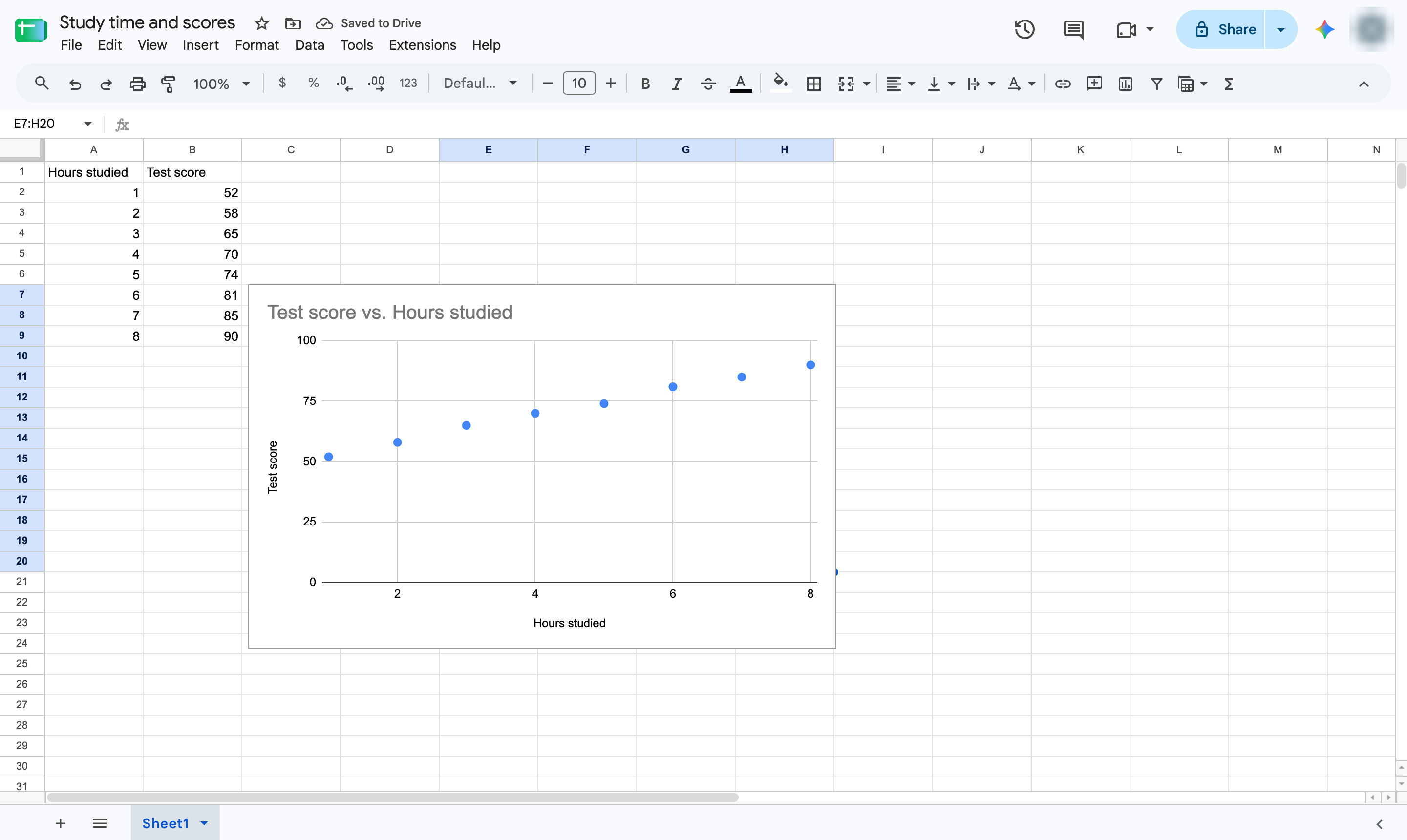Screen dimensions: 1407x840
Task: Increase decimal places
Action: 376,84
